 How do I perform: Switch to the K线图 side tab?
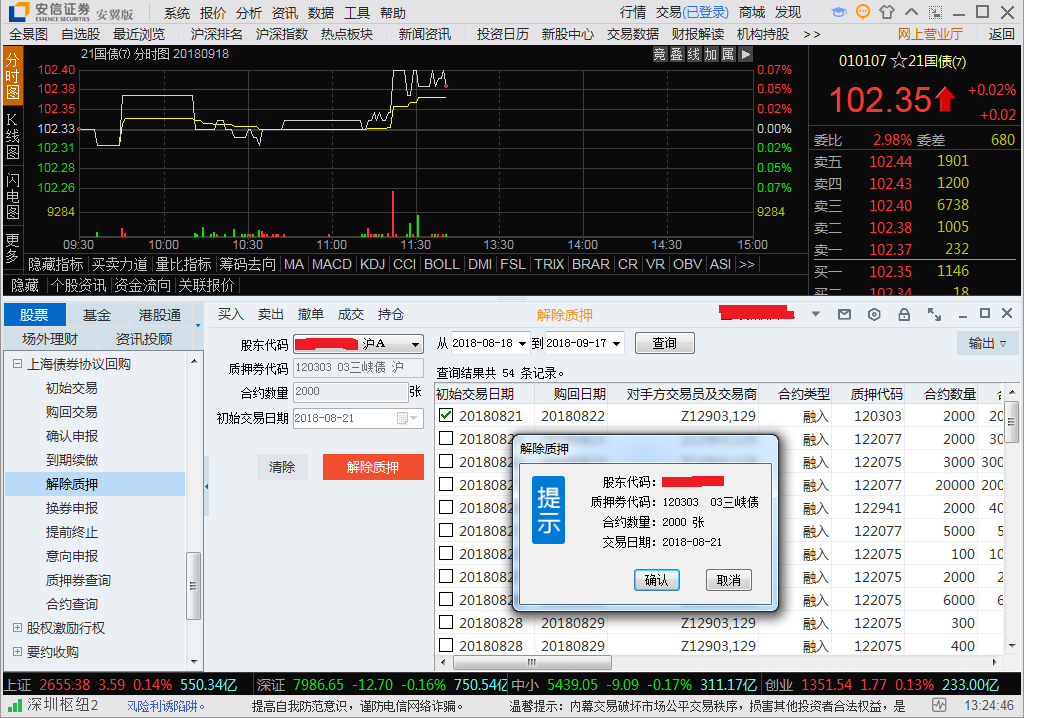(x=13, y=136)
